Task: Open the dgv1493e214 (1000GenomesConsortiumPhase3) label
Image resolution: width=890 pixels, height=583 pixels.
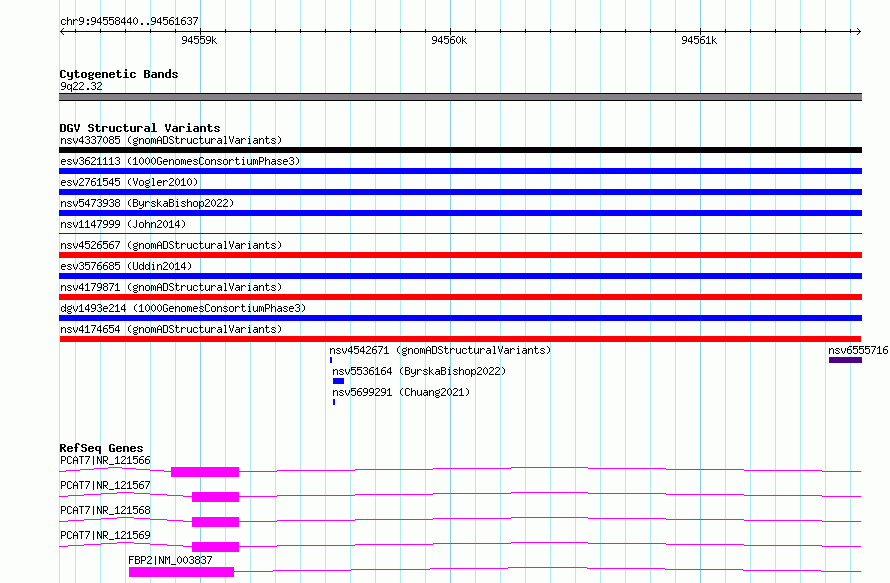Action: 183,308
